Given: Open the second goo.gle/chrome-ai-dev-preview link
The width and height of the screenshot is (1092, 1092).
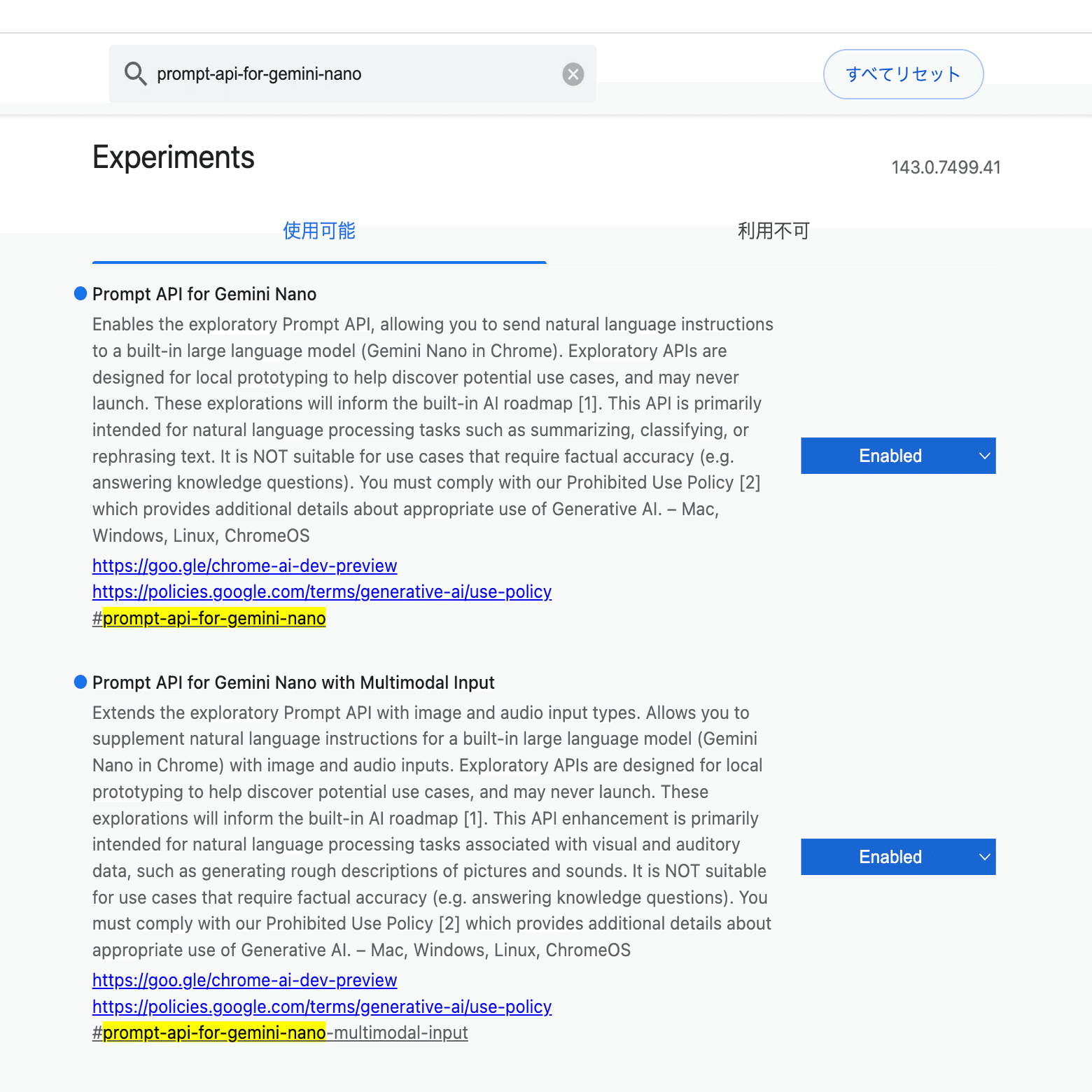Looking at the screenshot, I should coord(244,980).
